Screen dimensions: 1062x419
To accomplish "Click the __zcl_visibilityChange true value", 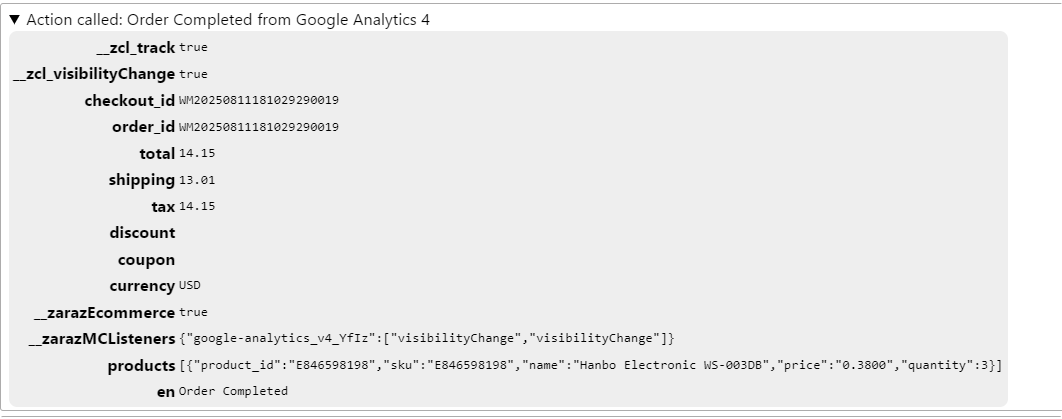I will [x=193, y=74].
